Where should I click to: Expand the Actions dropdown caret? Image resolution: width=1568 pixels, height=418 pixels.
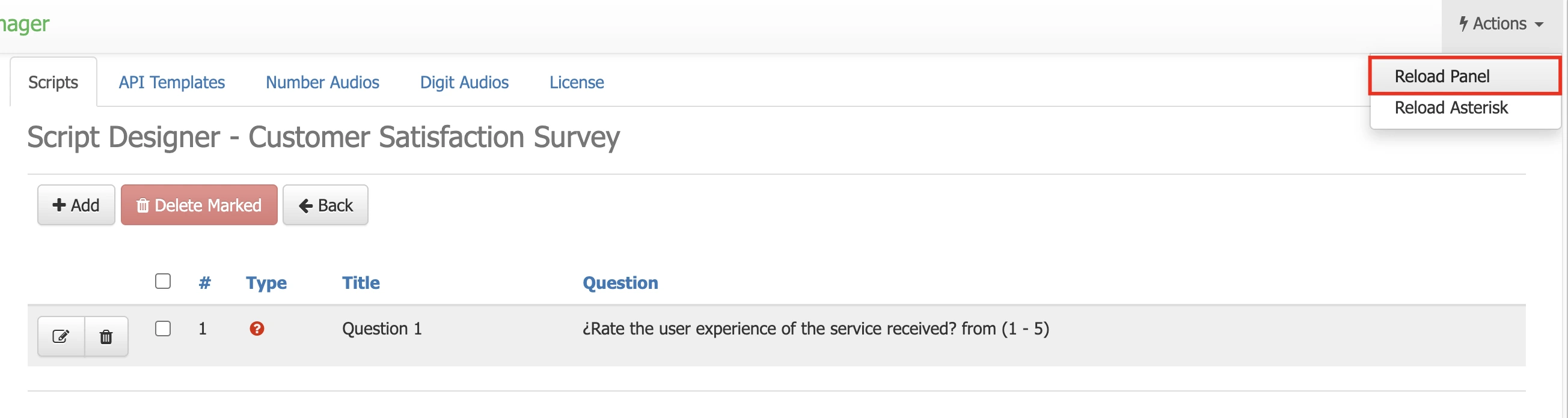coord(1539,25)
